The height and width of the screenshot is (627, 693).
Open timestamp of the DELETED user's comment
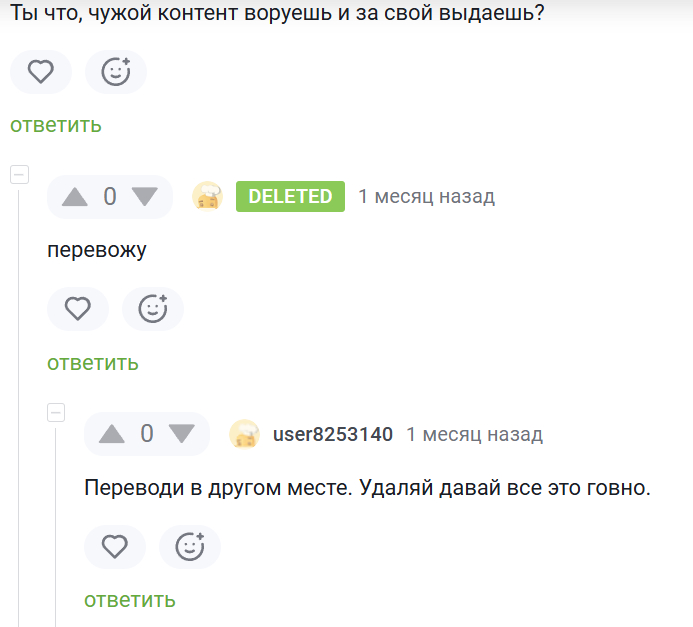[427, 197]
